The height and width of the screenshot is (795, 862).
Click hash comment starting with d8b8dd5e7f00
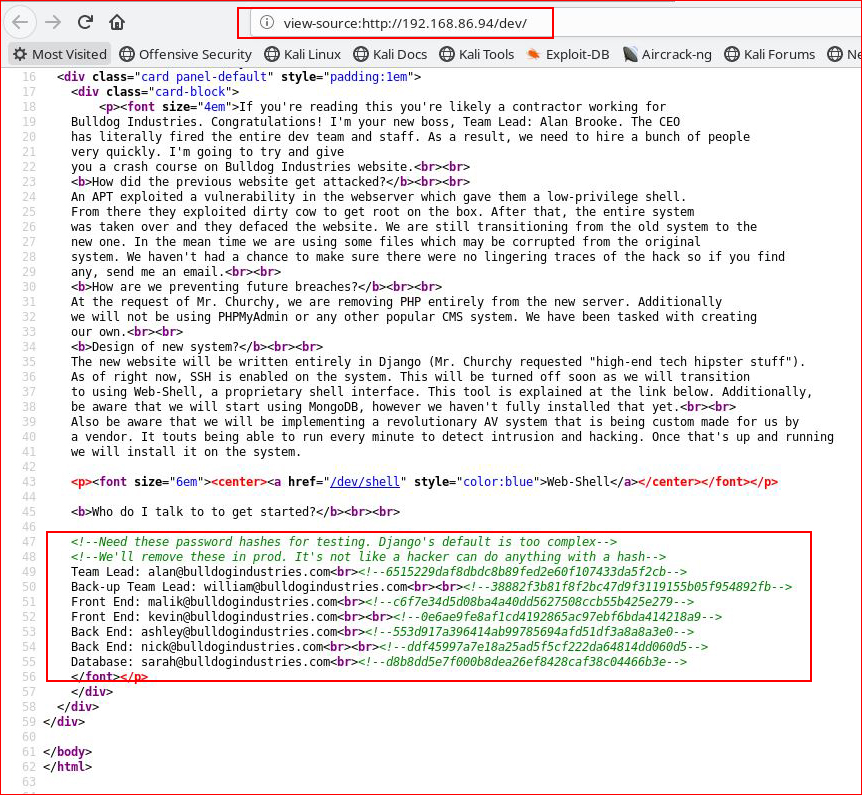[x=523, y=661]
